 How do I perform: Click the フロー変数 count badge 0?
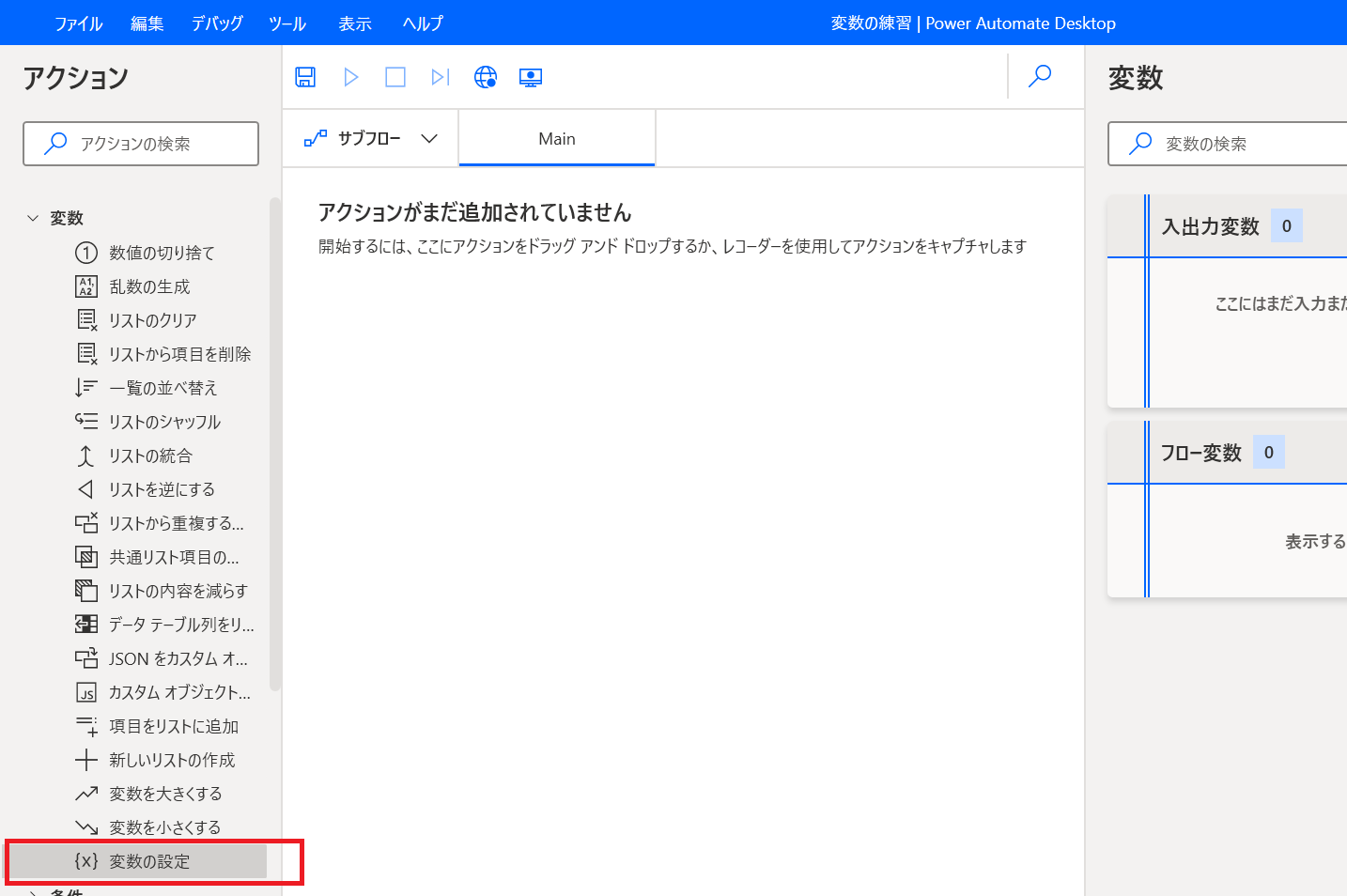click(1269, 453)
